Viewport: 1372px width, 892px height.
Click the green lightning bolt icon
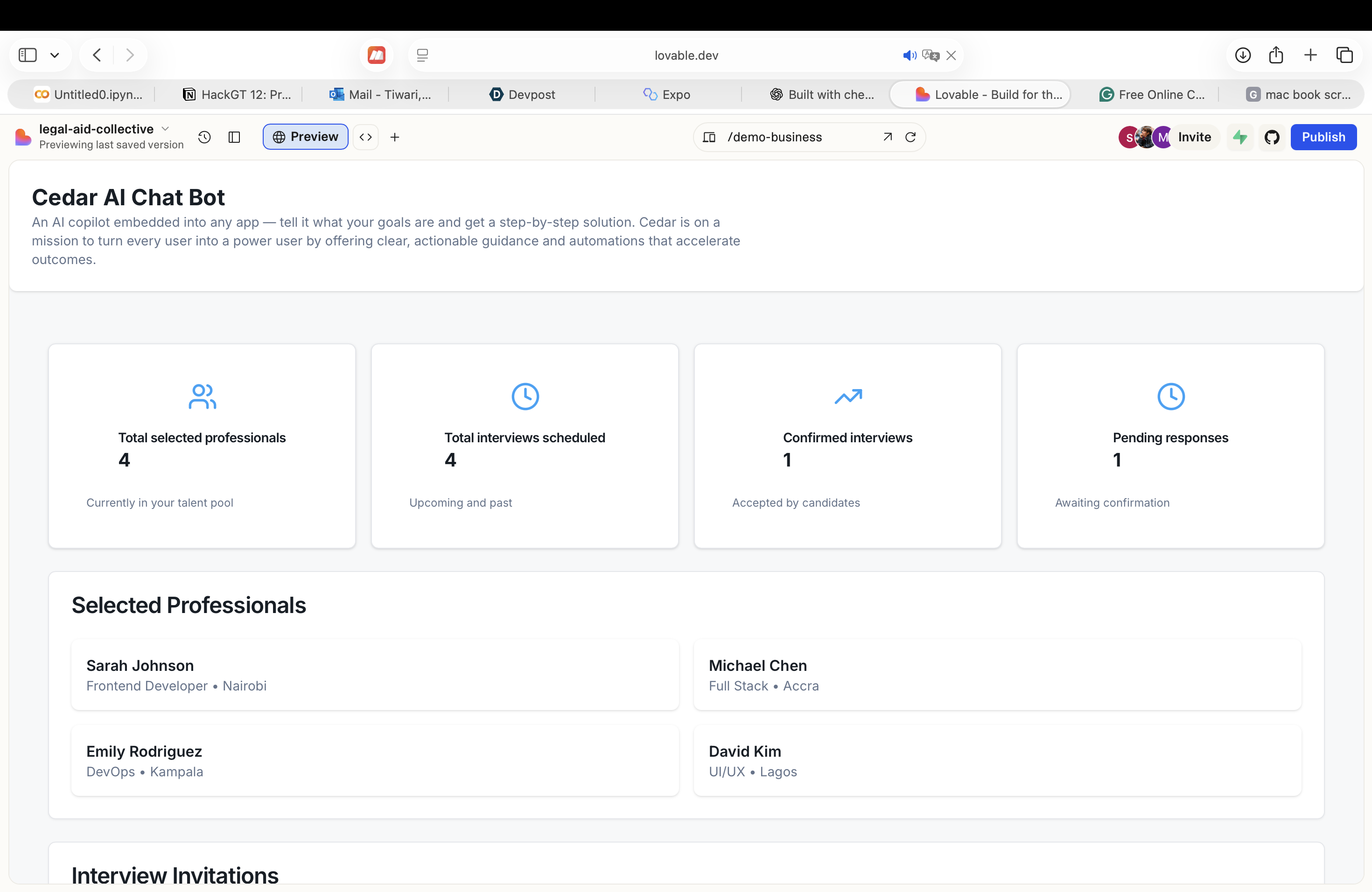click(1240, 137)
